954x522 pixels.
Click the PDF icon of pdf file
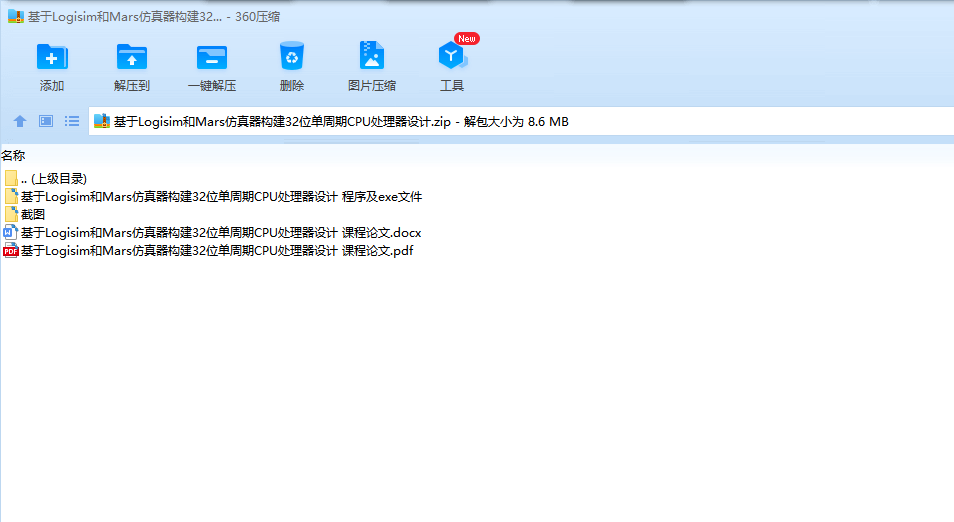pos(10,251)
